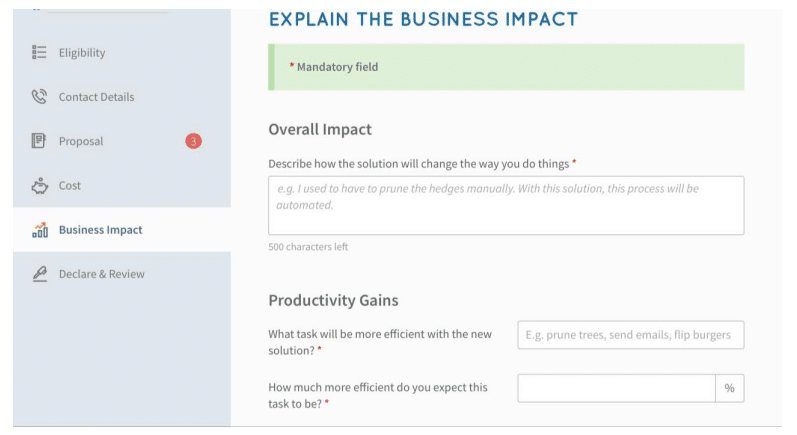Image resolution: width=797 pixels, height=435 pixels.
Task: Focus the efficiency percentage input field
Action: tap(617, 388)
